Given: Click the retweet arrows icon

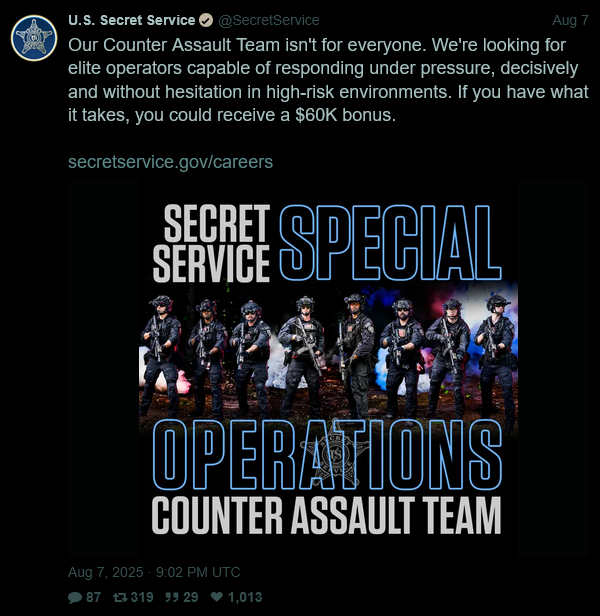Looking at the screenshot, I should [x=120, y=598].
